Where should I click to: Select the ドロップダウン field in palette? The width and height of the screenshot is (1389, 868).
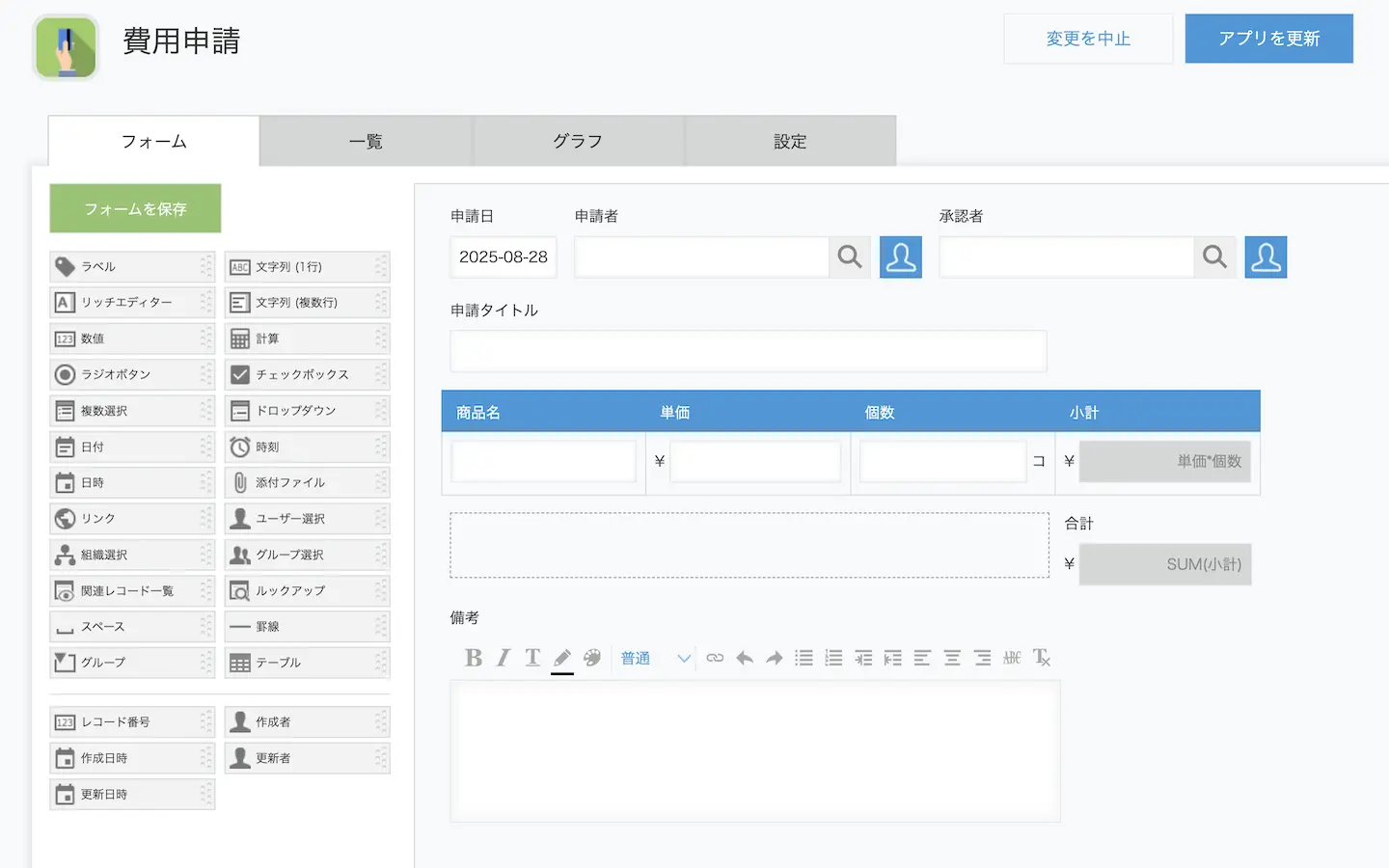pos(307,411)
